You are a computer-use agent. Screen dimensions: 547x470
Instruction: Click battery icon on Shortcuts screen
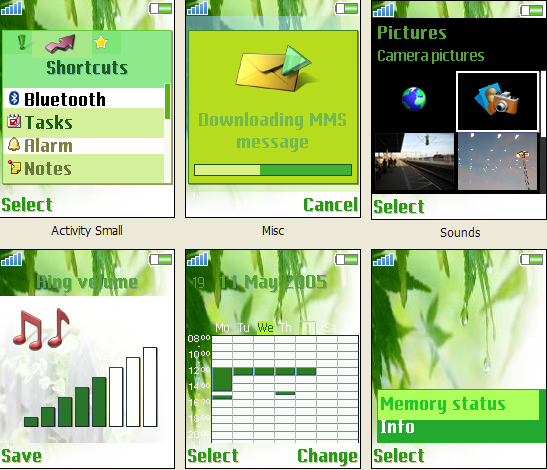click(x=161, y=8)
